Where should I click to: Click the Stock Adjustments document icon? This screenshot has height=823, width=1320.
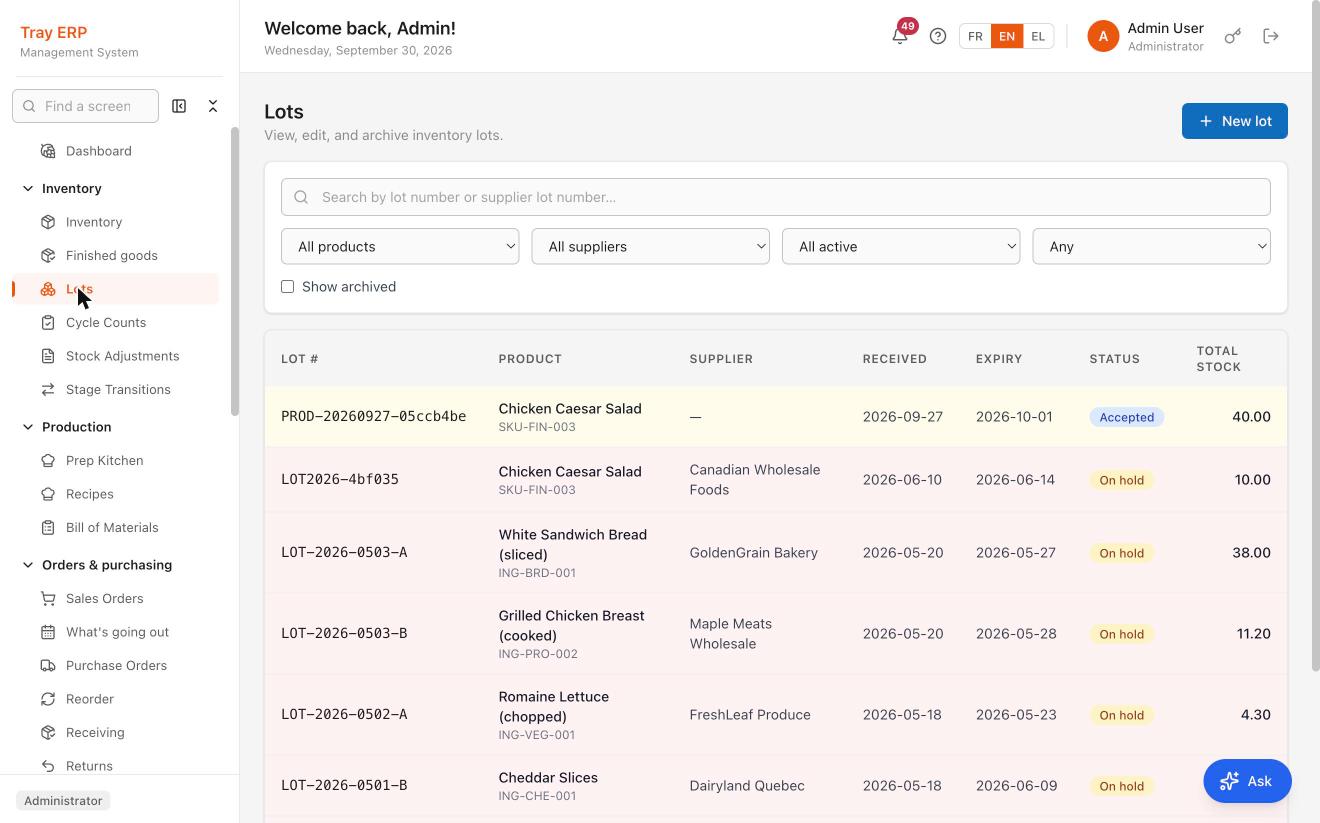pyautogui.click(x=48, y=356)
